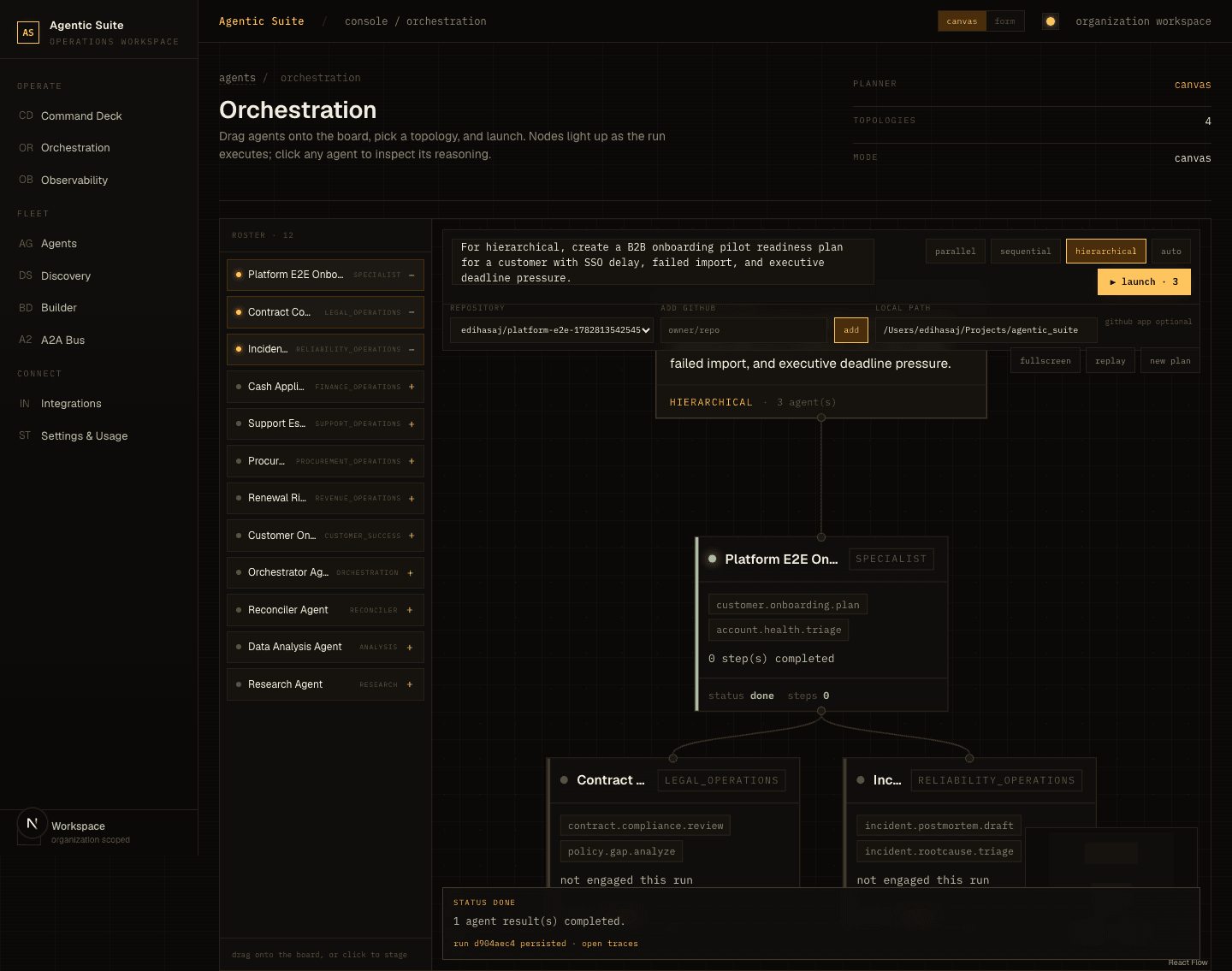1232x971 pixels.
Task: Enter fullscreen canvas mode
Action: [x=1045, y=360]
